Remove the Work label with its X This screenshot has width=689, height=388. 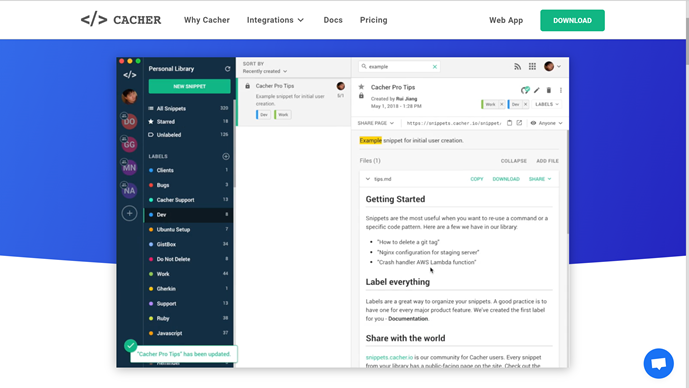pos(501,104)
